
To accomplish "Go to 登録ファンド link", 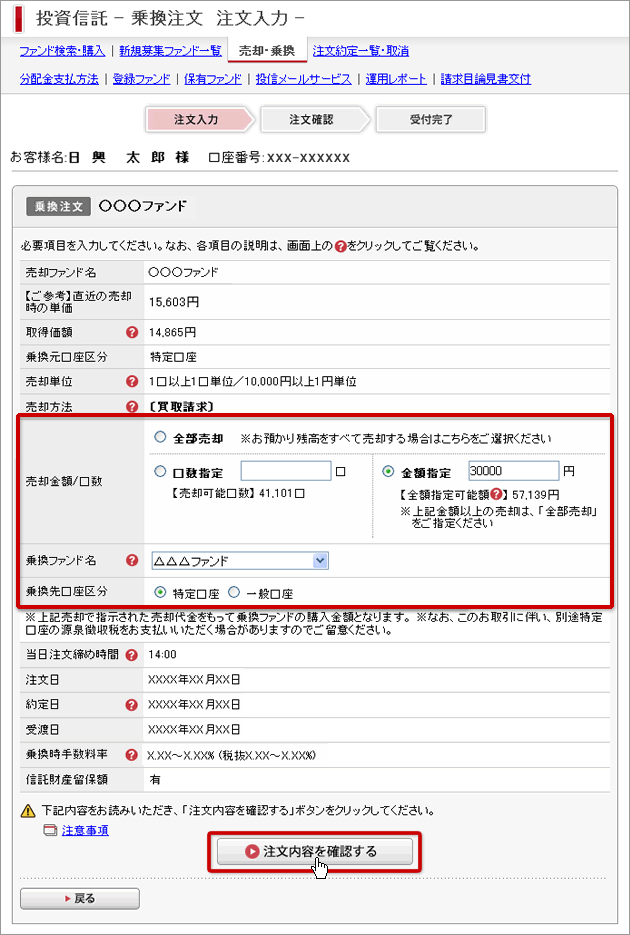I will click(x=142, y=79).
